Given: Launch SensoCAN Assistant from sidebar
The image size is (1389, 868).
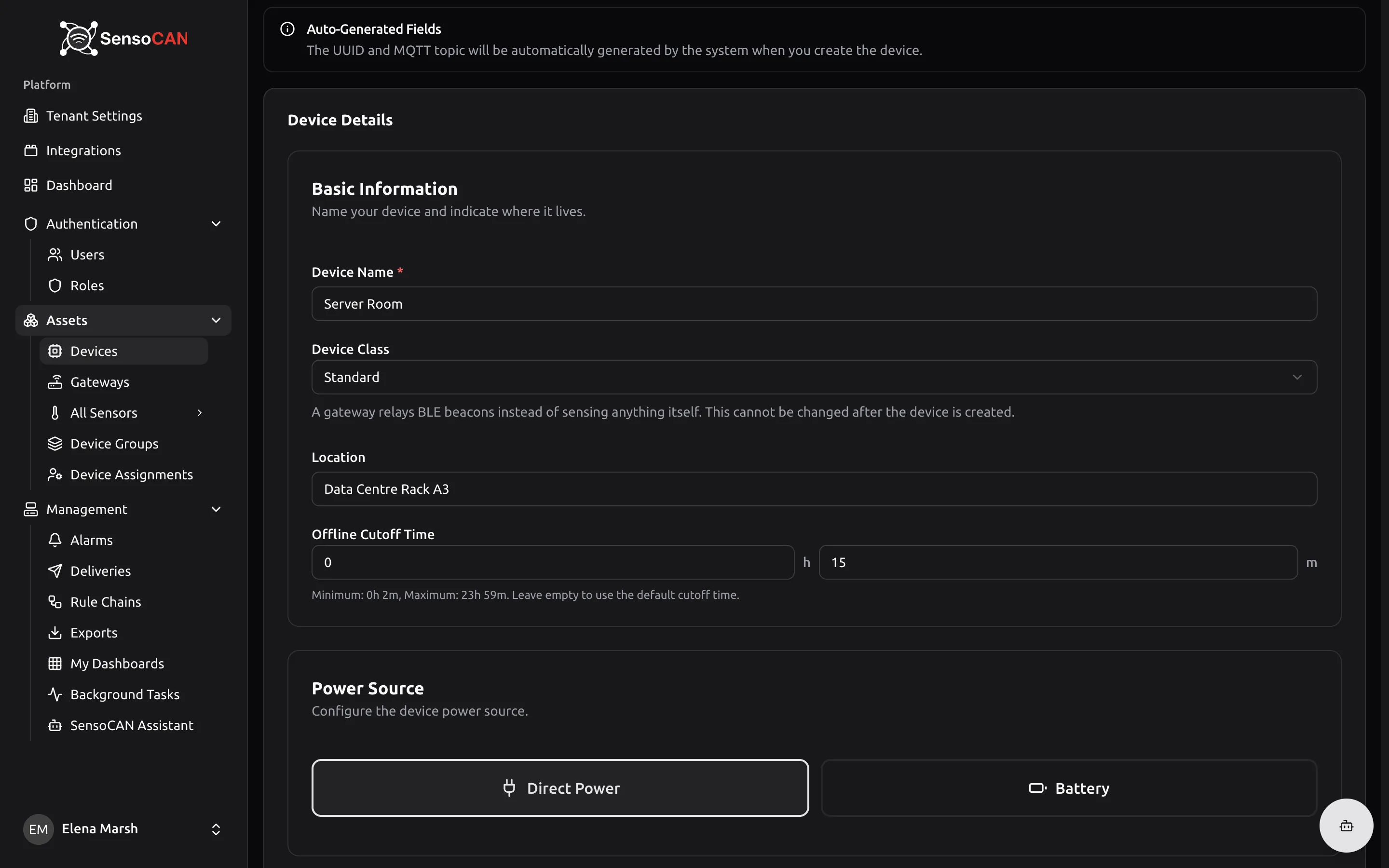Looking at the screenshot, I should (123, 726).
